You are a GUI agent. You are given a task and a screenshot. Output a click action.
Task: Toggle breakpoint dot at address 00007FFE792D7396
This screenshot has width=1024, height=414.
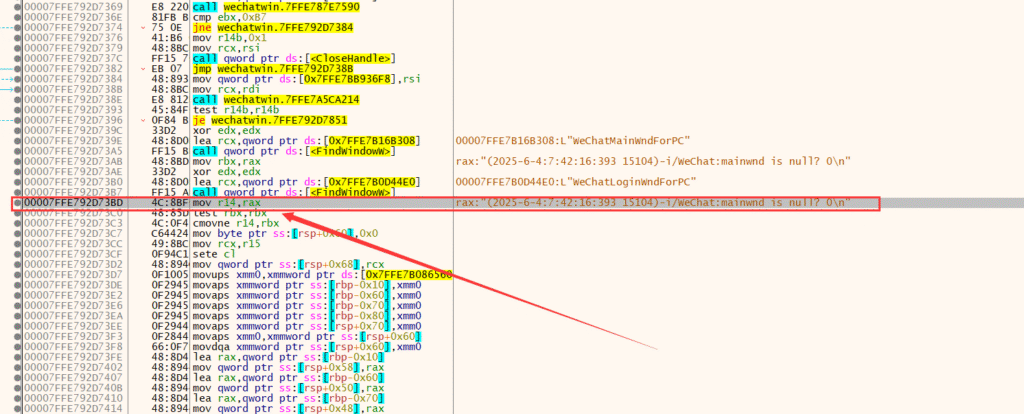(17, 121)
